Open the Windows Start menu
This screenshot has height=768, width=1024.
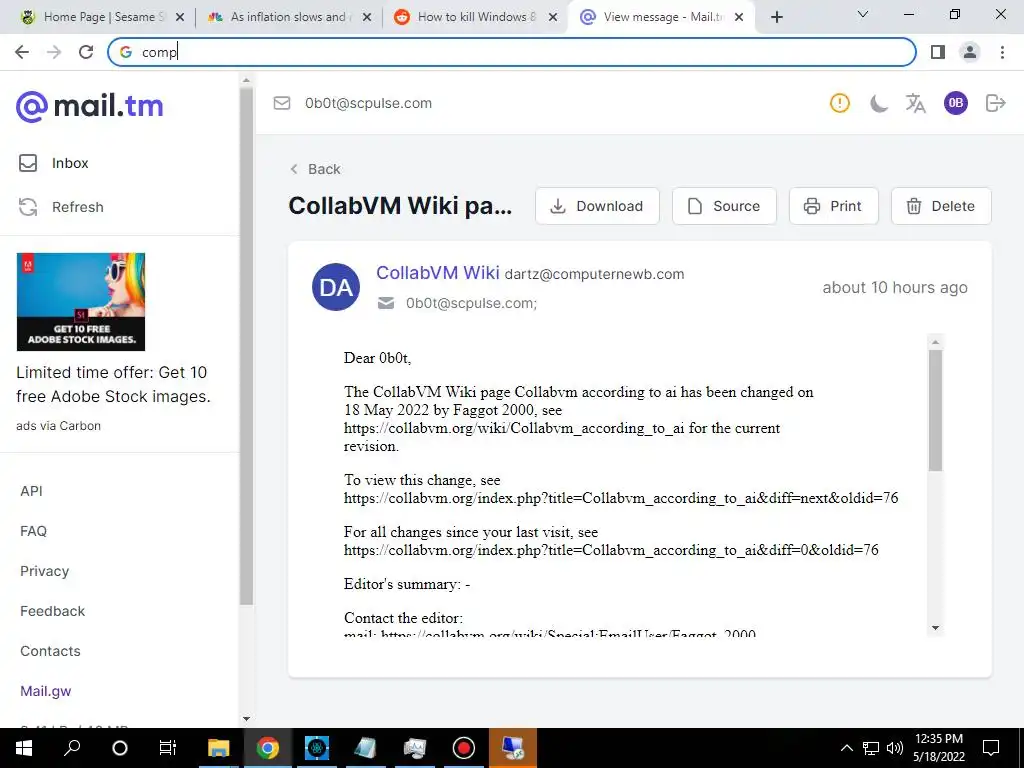click(x=24, y=748)
